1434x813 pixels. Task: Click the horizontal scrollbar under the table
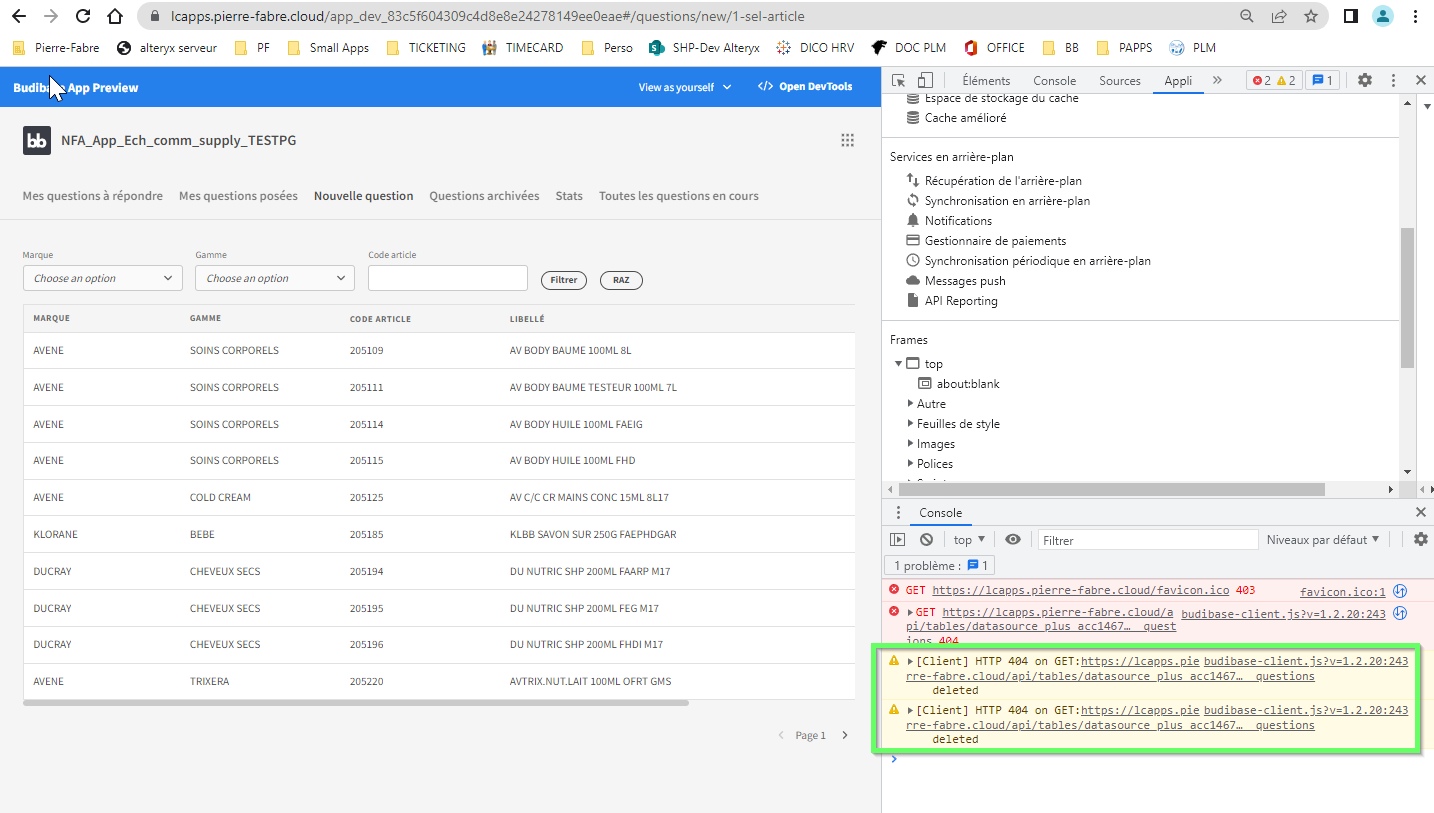click(356, 703)
